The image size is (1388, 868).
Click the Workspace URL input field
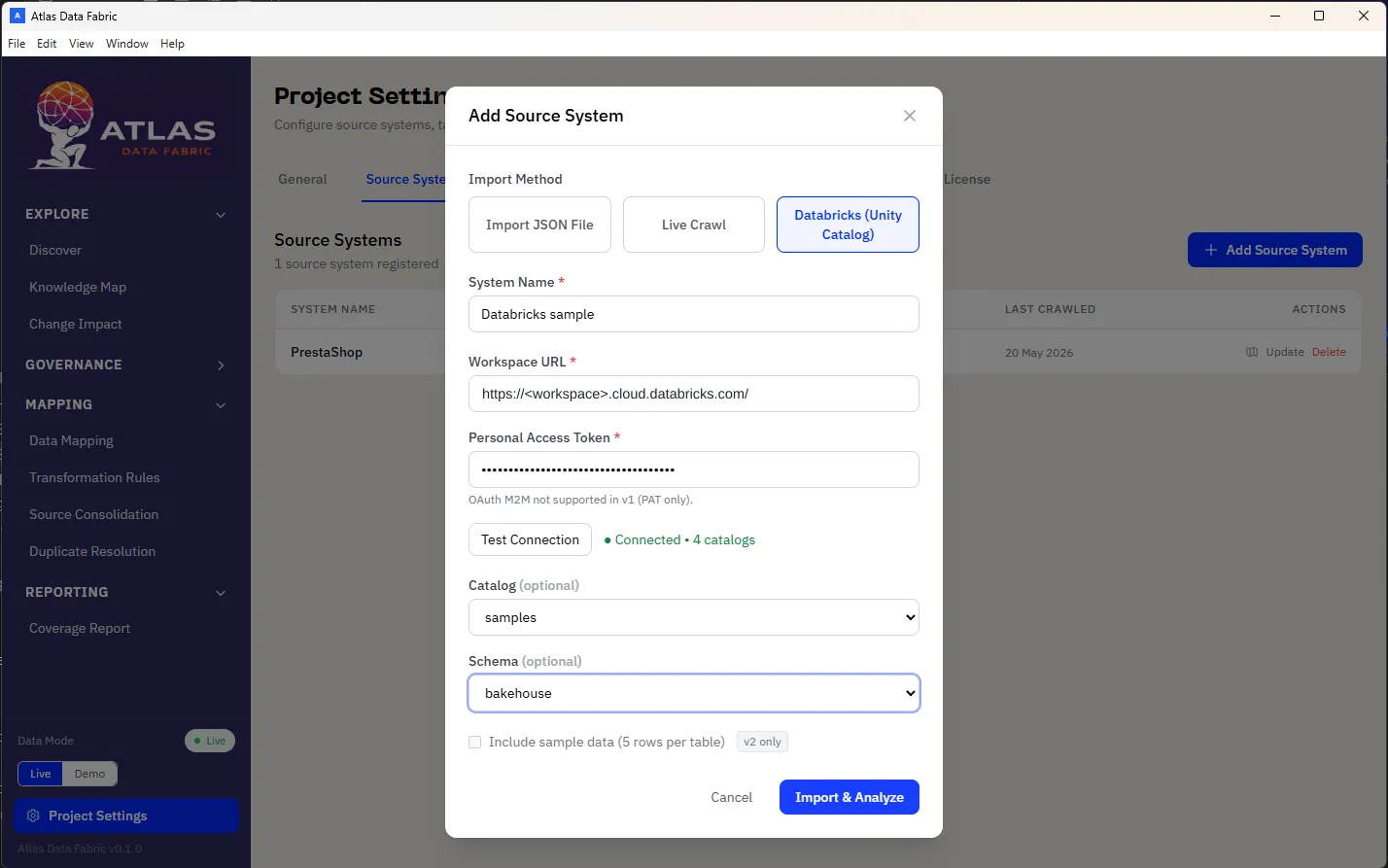click(x=694, y=394)
